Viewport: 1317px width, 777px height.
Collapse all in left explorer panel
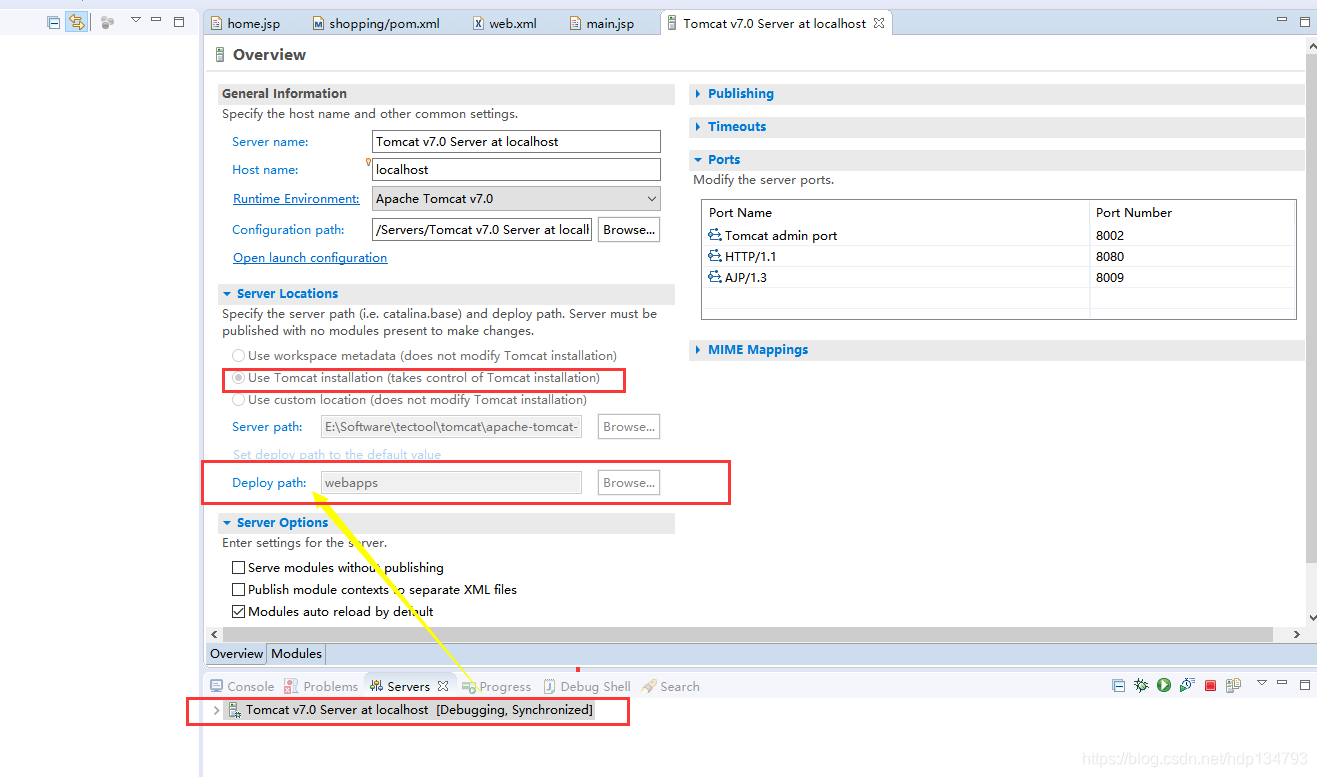[x=54, y=22]
